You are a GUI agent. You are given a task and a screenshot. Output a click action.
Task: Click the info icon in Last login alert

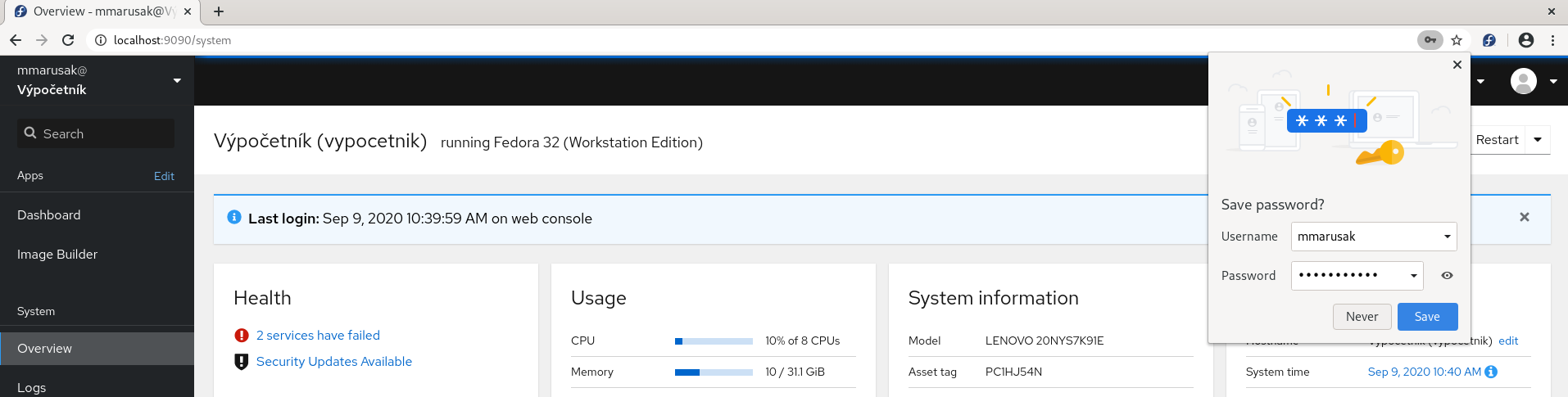[x=234, y=217]
